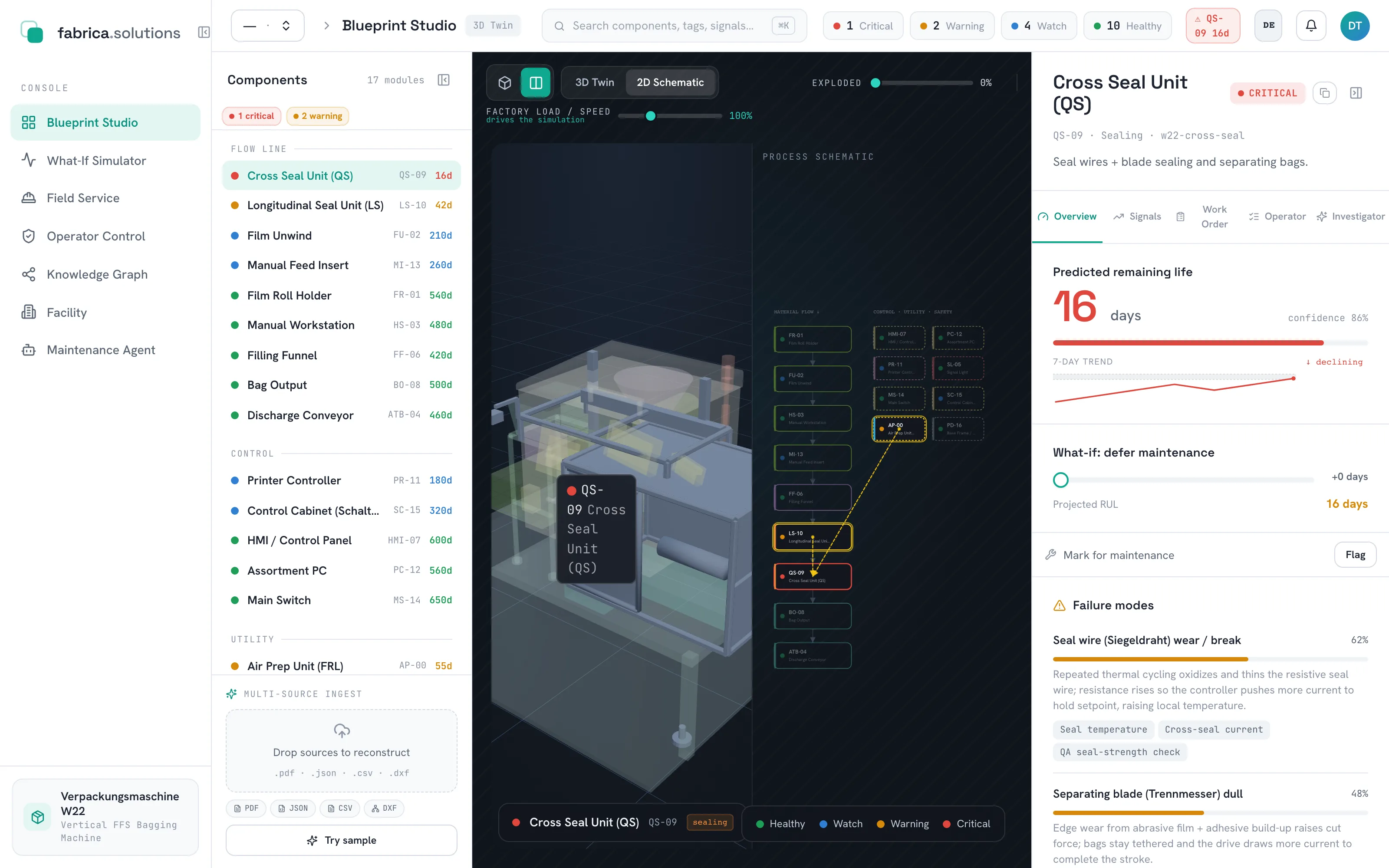Select Air Prep Unit (FRL) row
Viewport: 1389px width, 868px height.
tap(342, 666)
